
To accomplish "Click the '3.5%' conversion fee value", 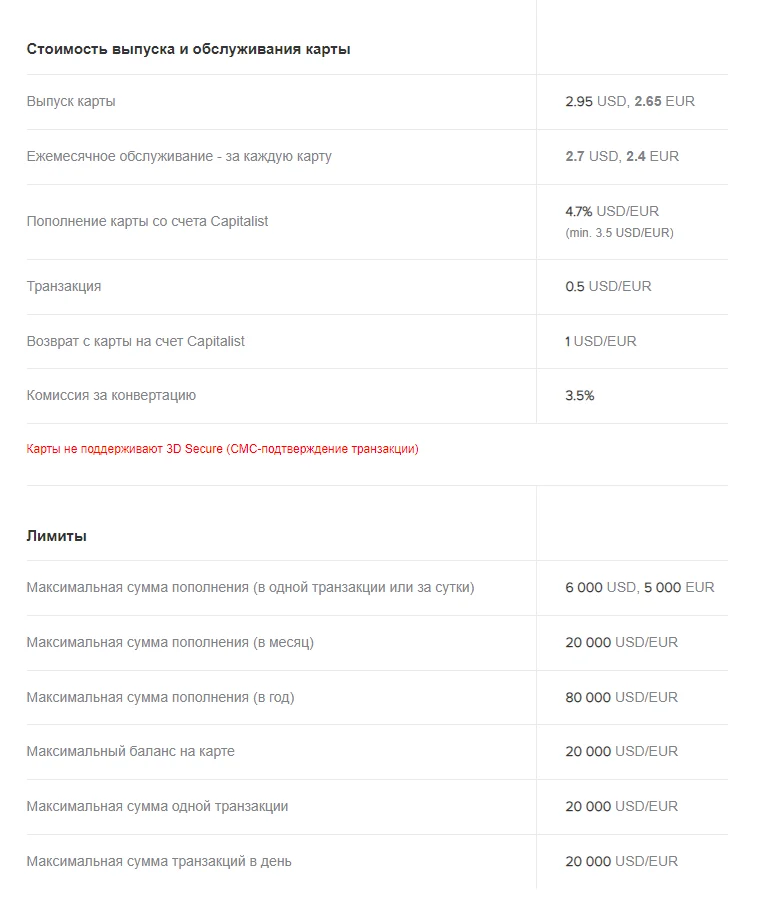I will [580, 396].
